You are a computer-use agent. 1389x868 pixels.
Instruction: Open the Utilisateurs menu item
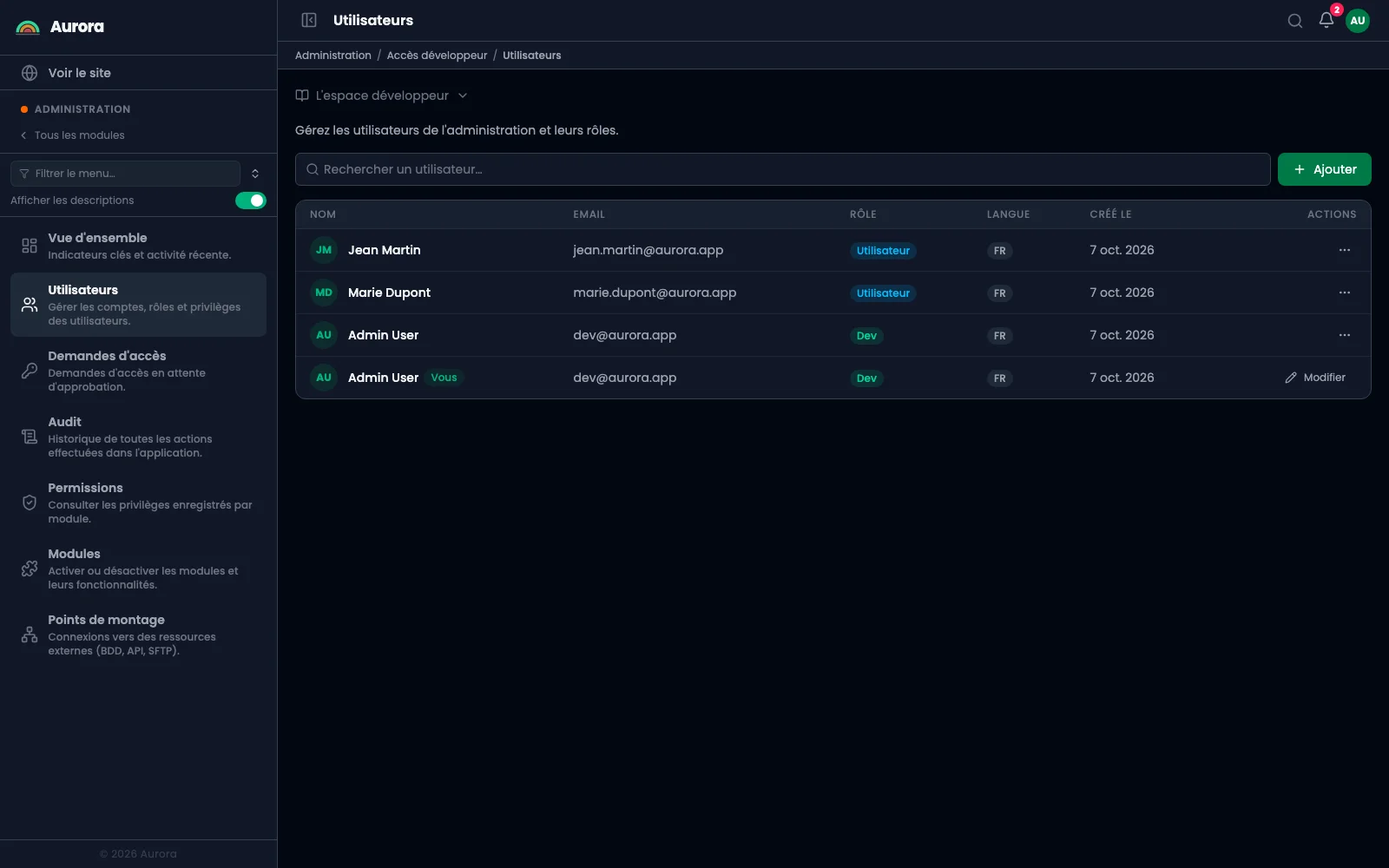click(138, 305)
